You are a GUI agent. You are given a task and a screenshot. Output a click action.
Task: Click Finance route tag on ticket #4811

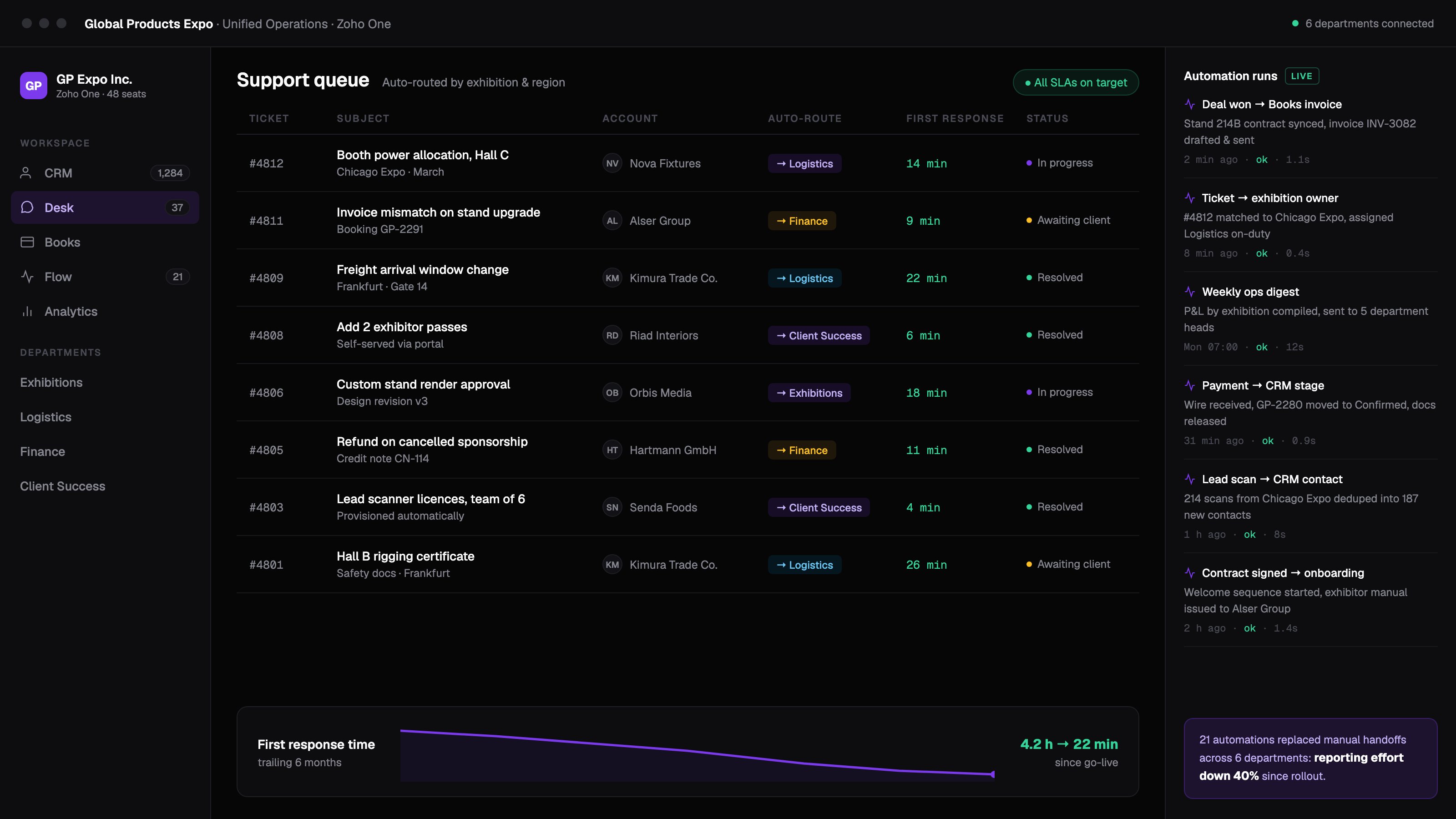801,220
